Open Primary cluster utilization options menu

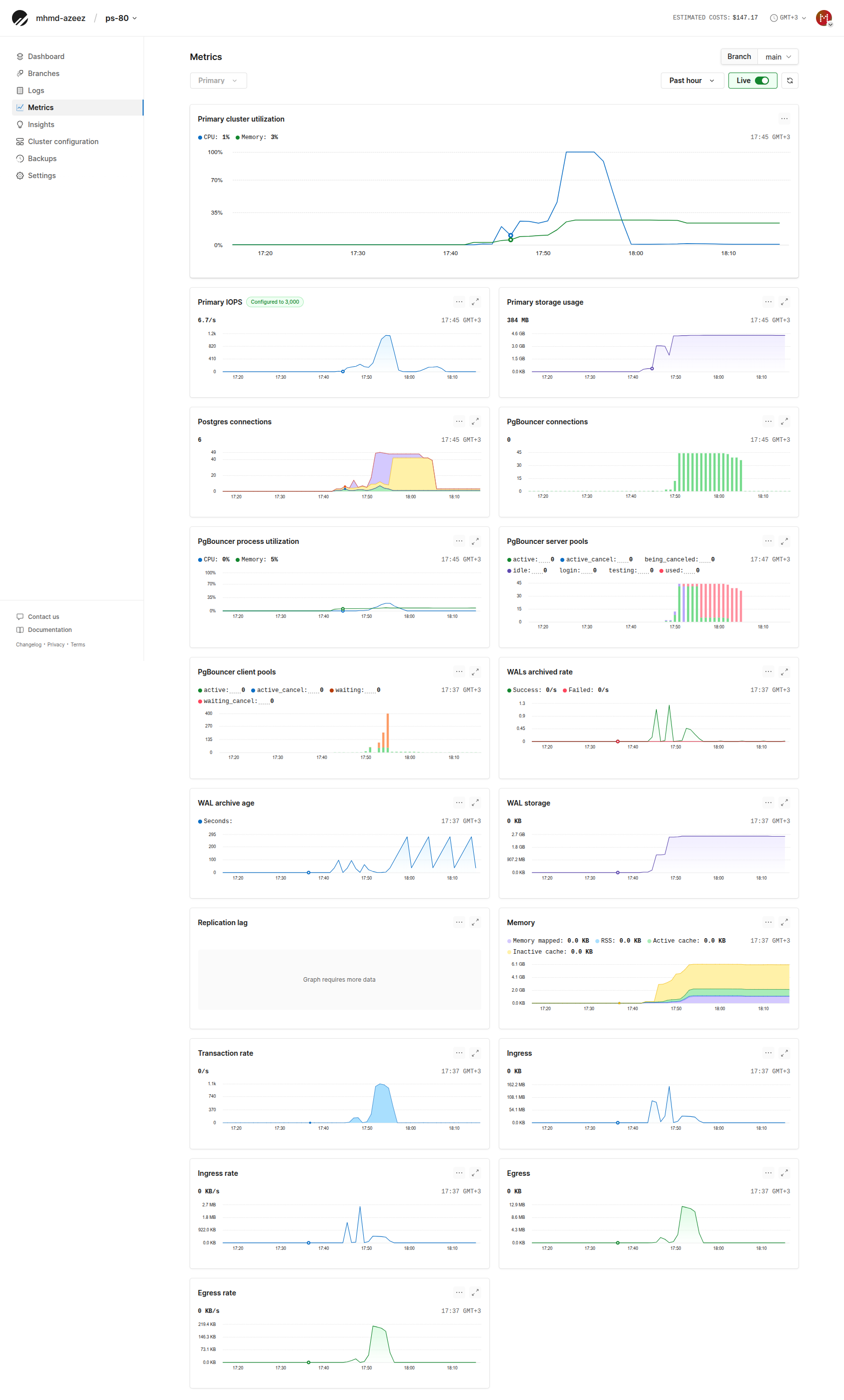pyautogui.click(x=784, y=119)
